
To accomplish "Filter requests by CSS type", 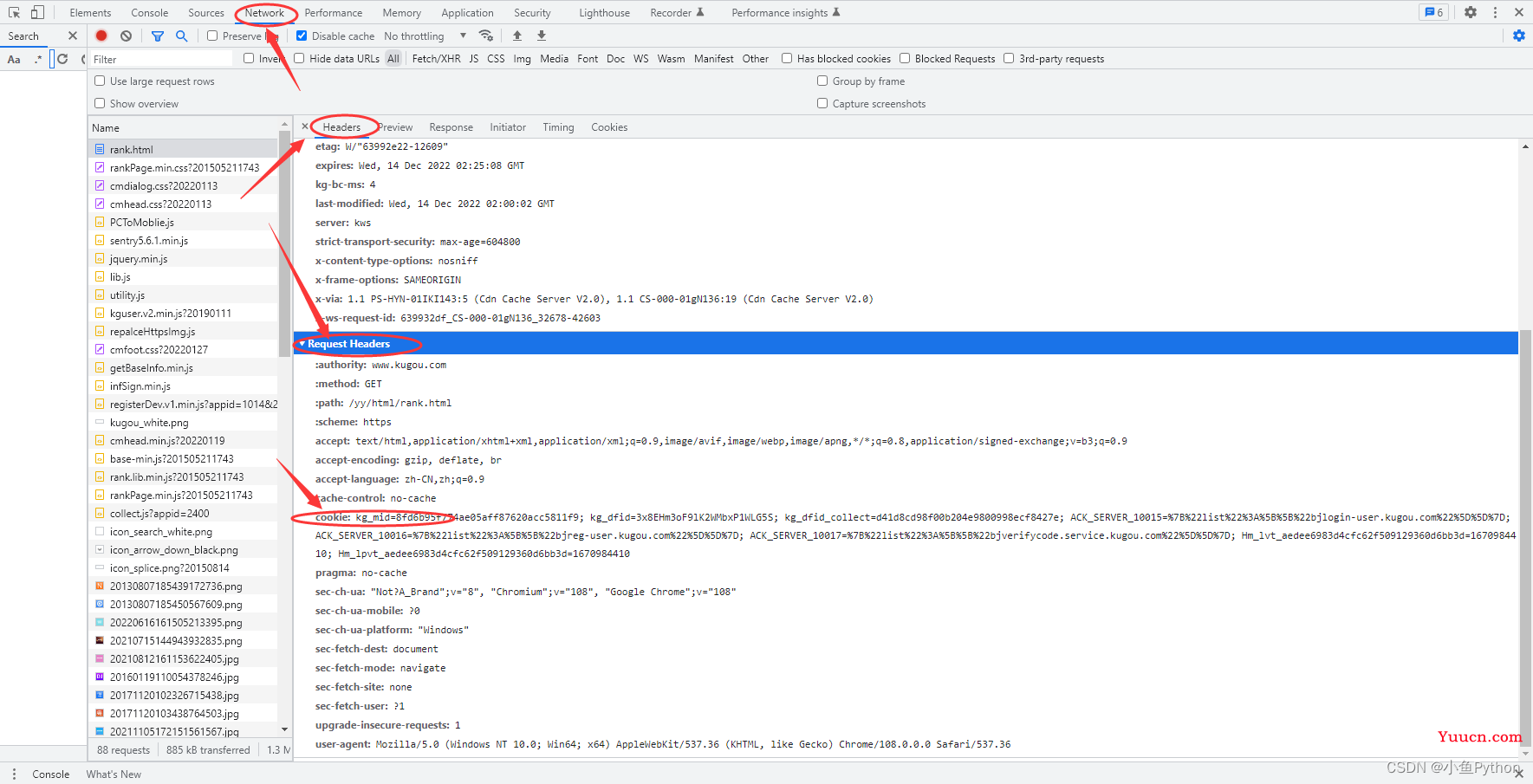I will point(496,58).
